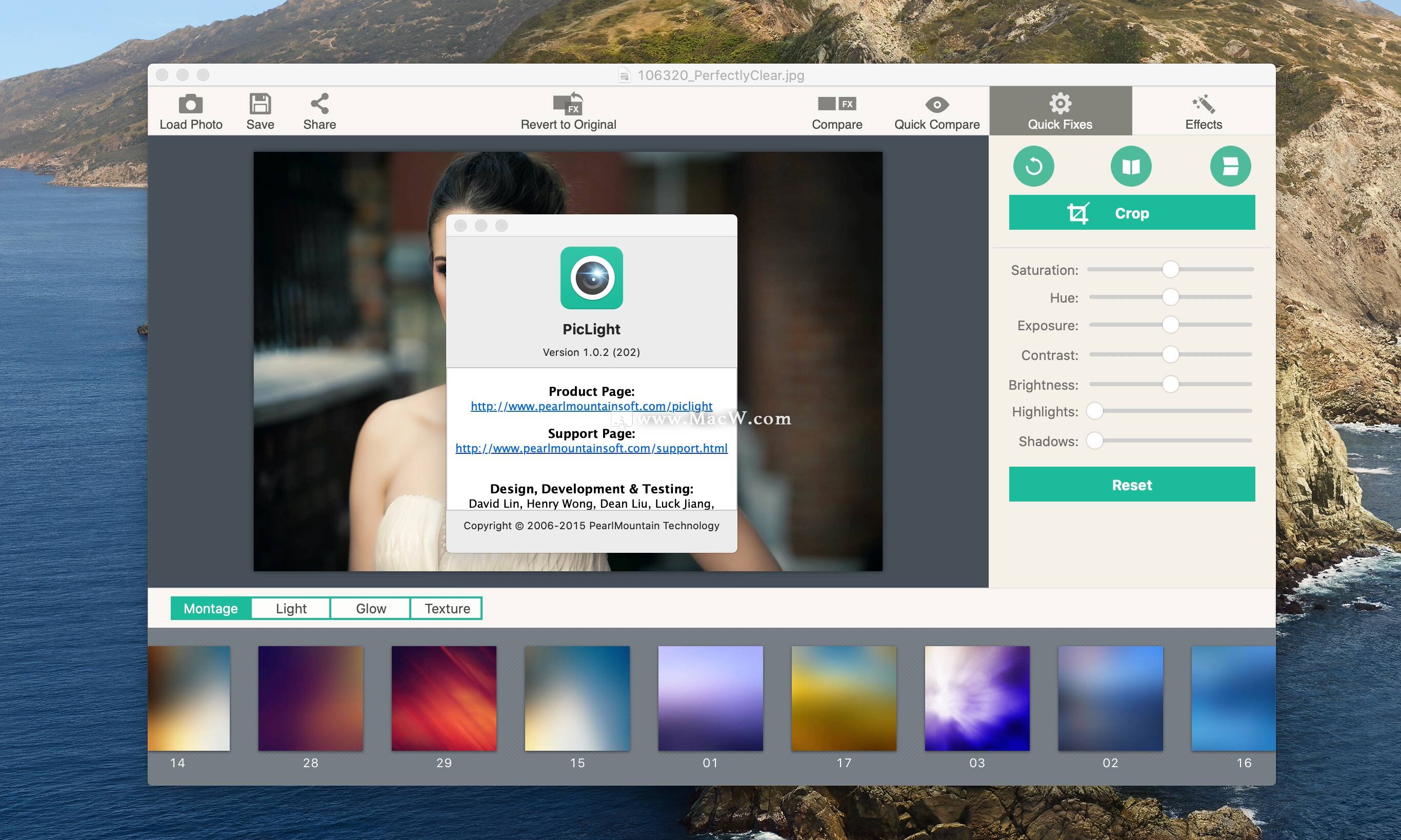Click the copyright PearlMountain Technology text
Image resolution: width=1401 pixels, height=840 pixels.
(x=592, y=525)
